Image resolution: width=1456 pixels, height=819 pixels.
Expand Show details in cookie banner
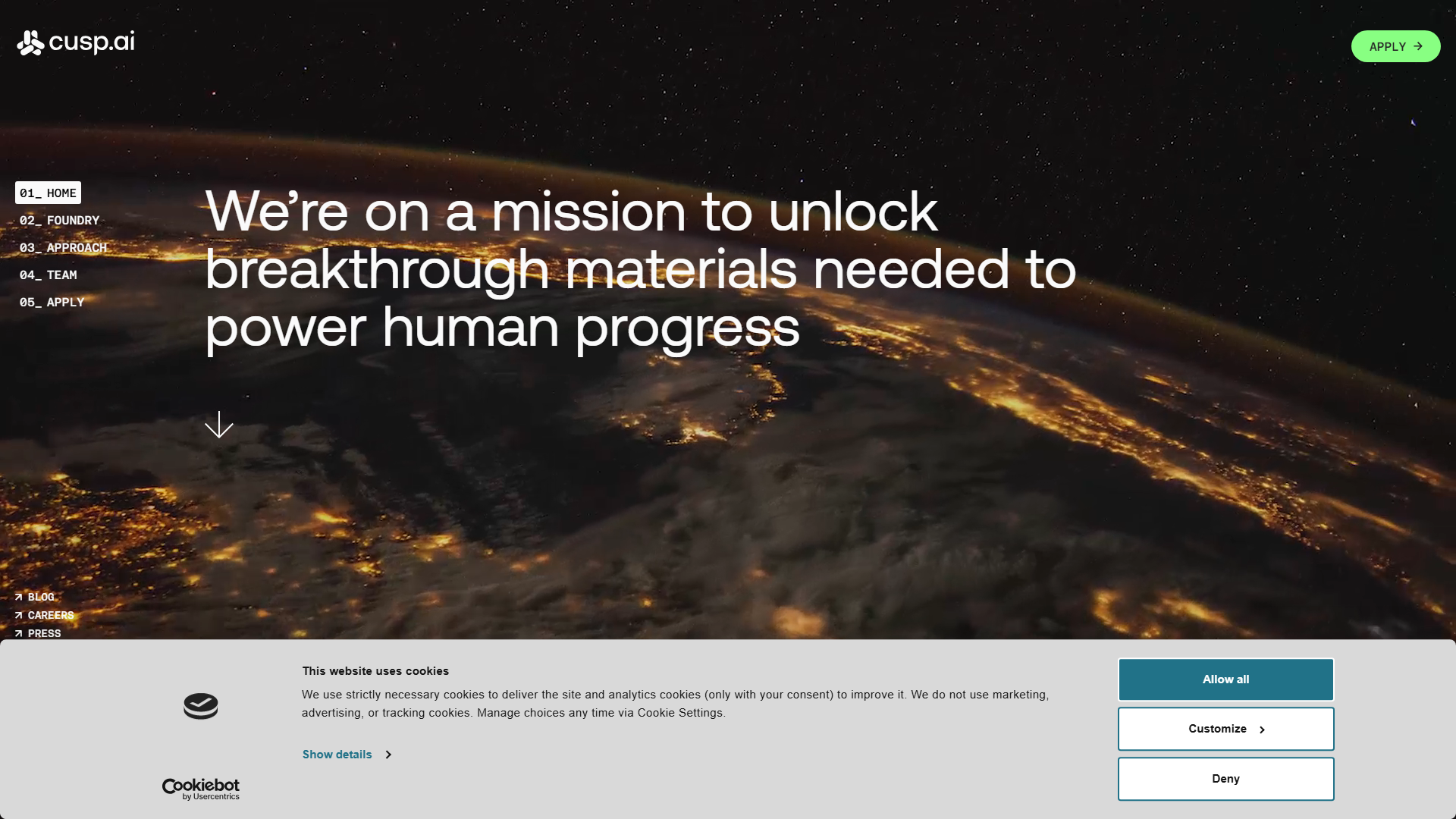coord(347,755)
